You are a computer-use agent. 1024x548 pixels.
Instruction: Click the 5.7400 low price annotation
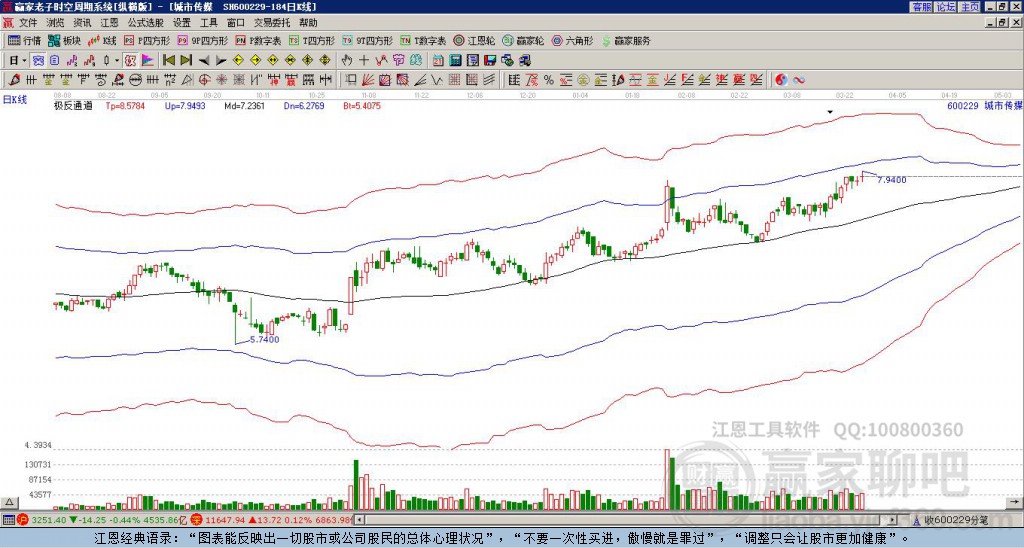pyautogui.click(x=264, y=340)
